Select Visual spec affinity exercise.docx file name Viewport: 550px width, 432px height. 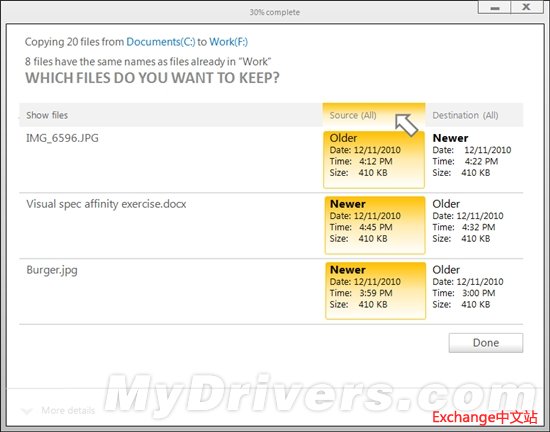click(x=106, y=204)
